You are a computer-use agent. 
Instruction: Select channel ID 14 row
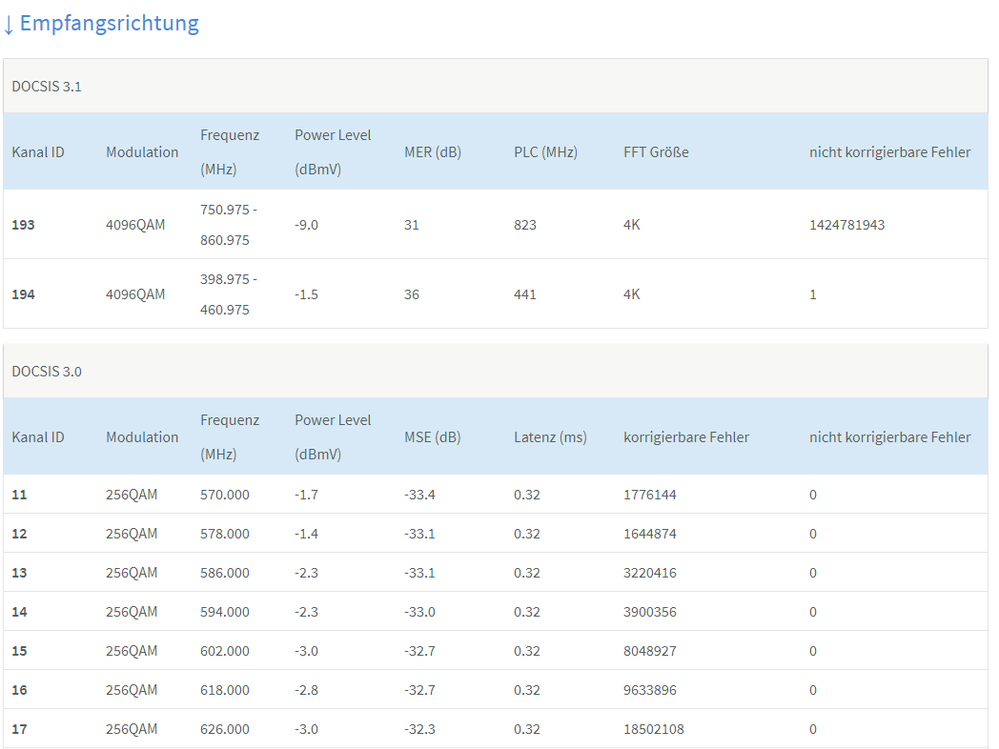coord(19,612)
